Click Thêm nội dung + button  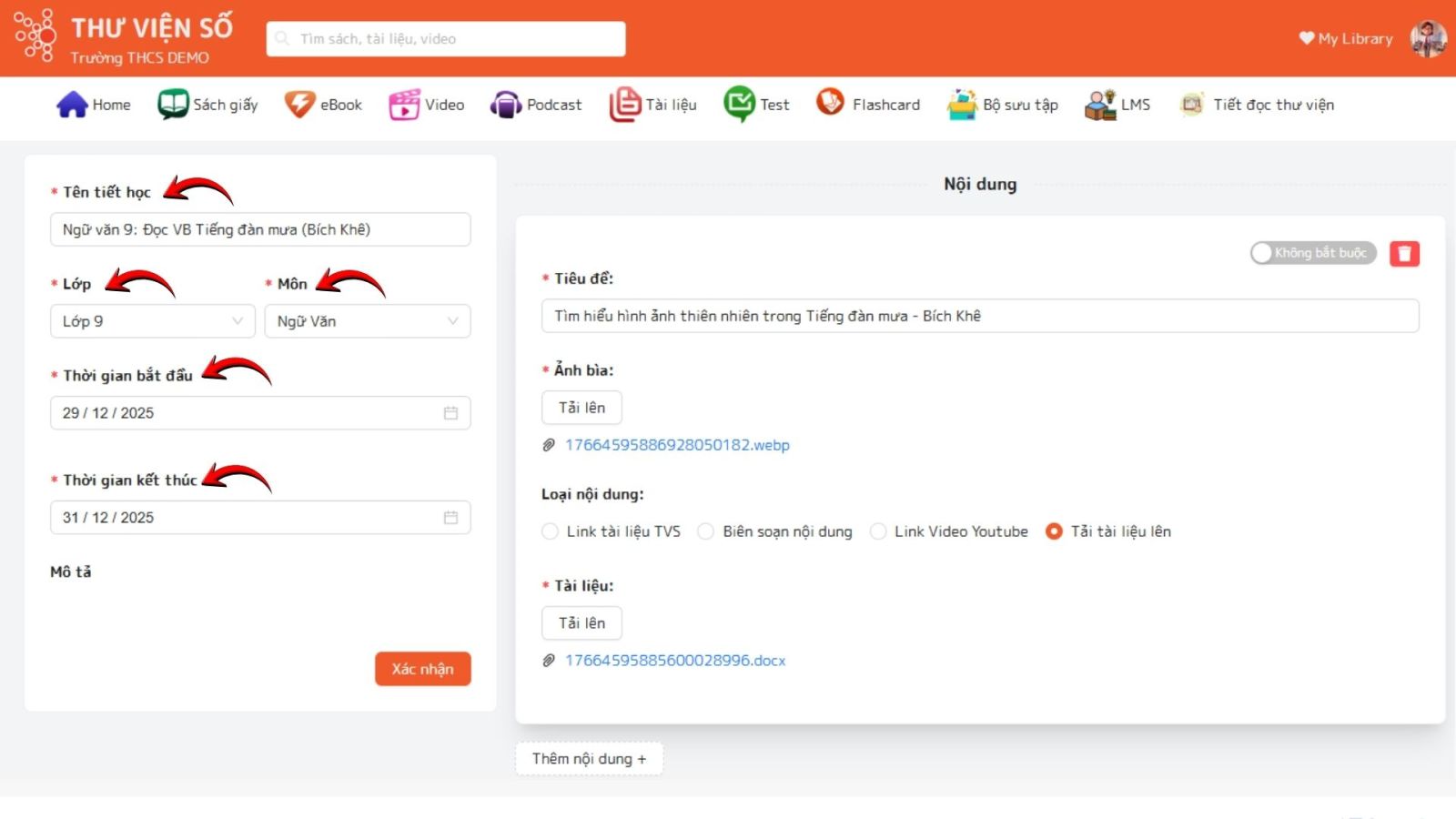(589, 759)
